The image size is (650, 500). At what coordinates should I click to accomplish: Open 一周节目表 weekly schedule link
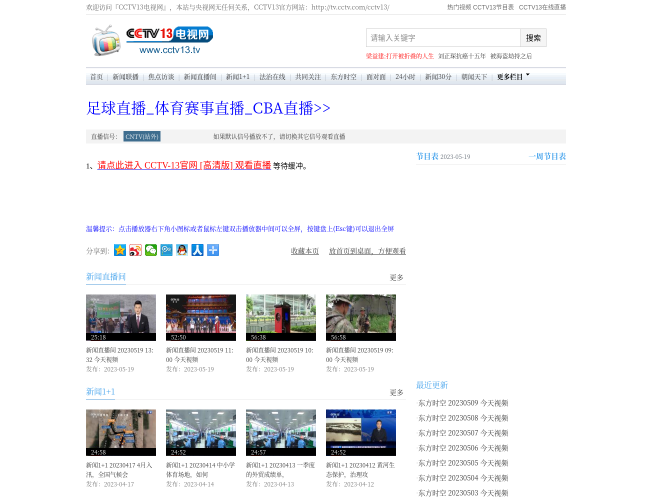click(x=547, y=156)
